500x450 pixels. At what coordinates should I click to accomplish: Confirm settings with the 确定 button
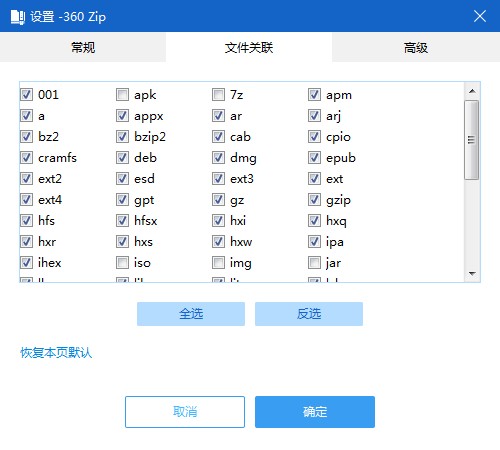point(315,412)
